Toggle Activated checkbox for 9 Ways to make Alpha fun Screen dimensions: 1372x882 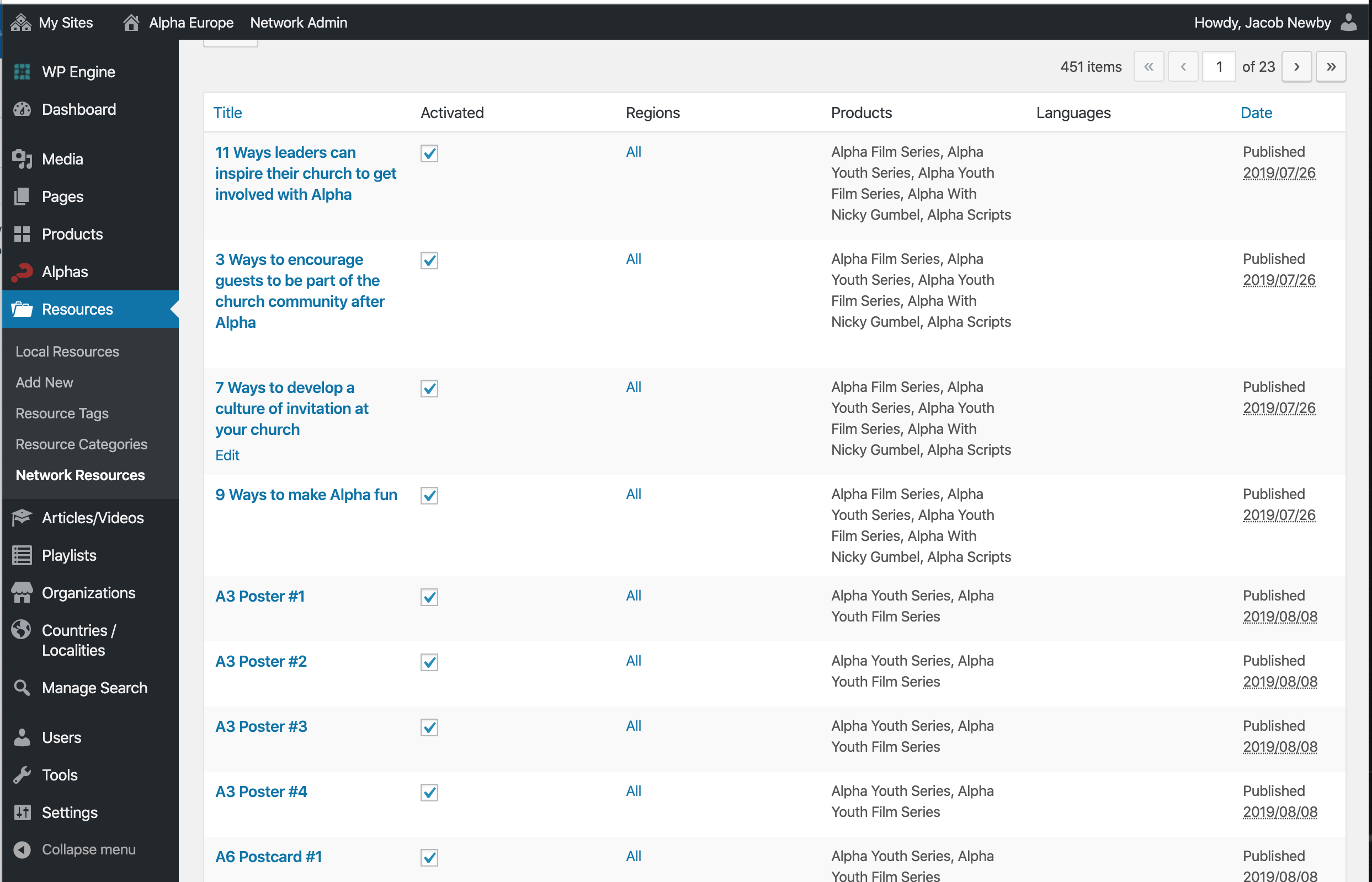tap(429, 496)
